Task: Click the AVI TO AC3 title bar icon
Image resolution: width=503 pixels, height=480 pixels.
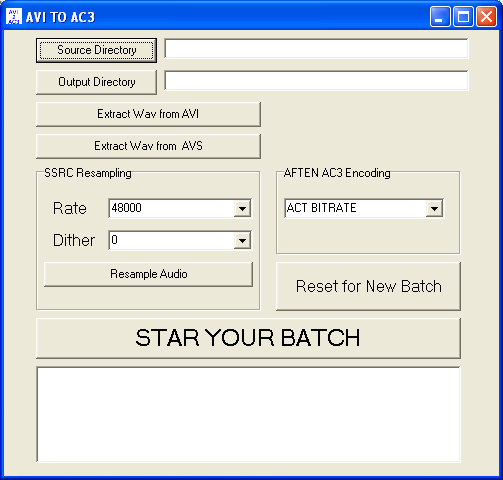Action: tap(14, 16)
